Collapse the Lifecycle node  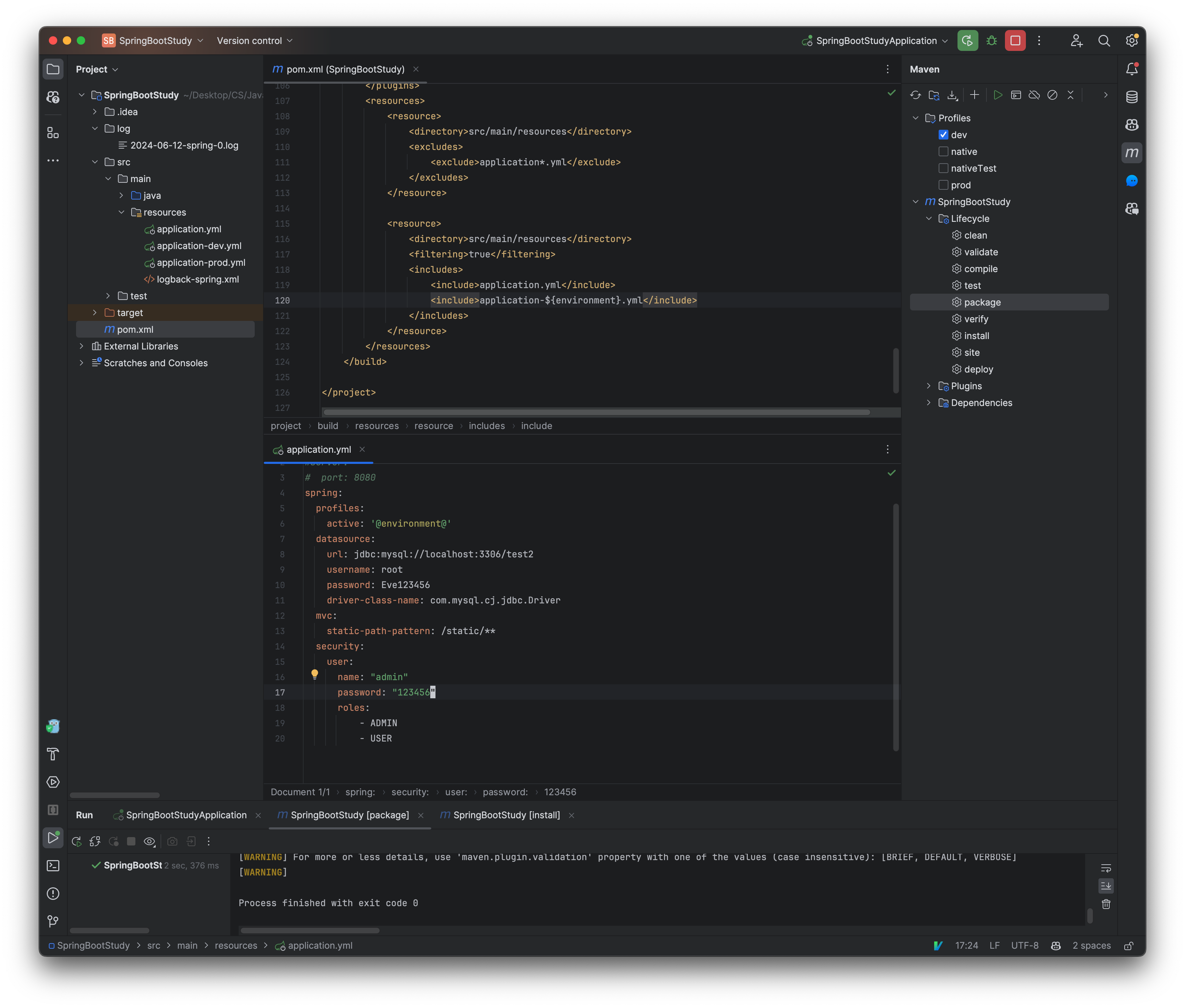click(x=929, y=218)
